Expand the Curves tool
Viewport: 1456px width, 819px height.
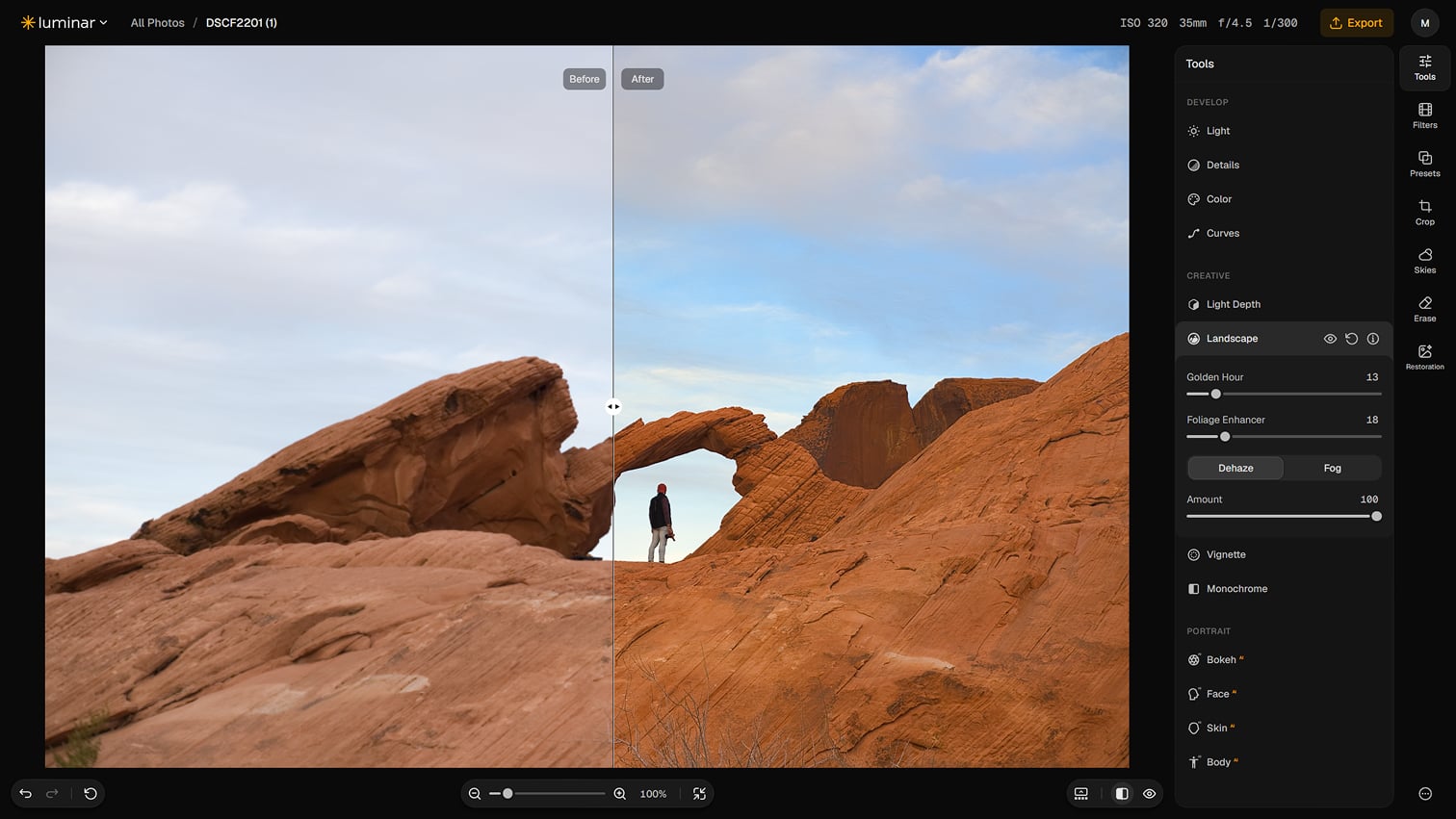1284,234
